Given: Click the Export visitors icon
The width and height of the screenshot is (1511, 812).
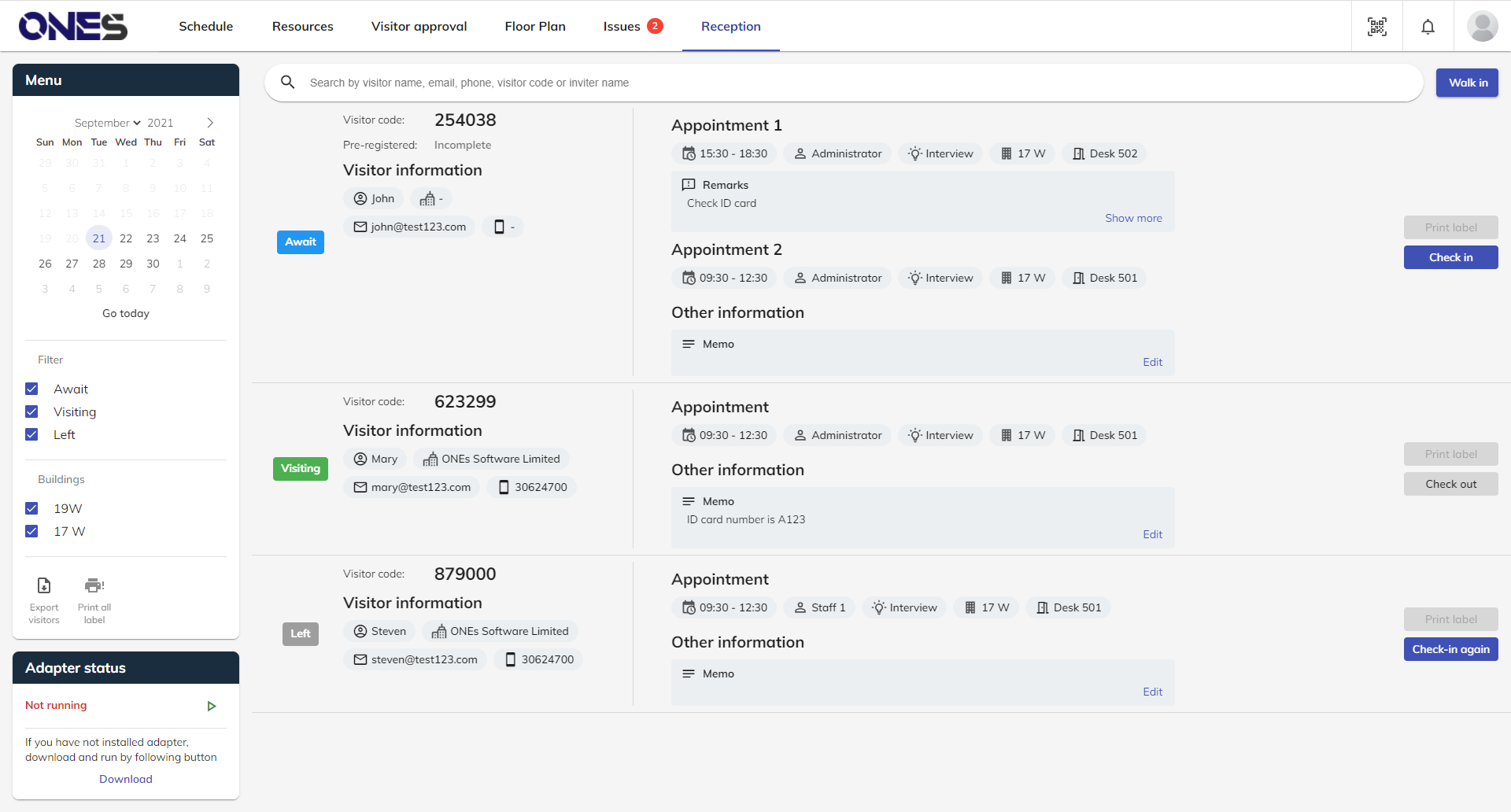Looking at the screenshot, I should (44, 585).
